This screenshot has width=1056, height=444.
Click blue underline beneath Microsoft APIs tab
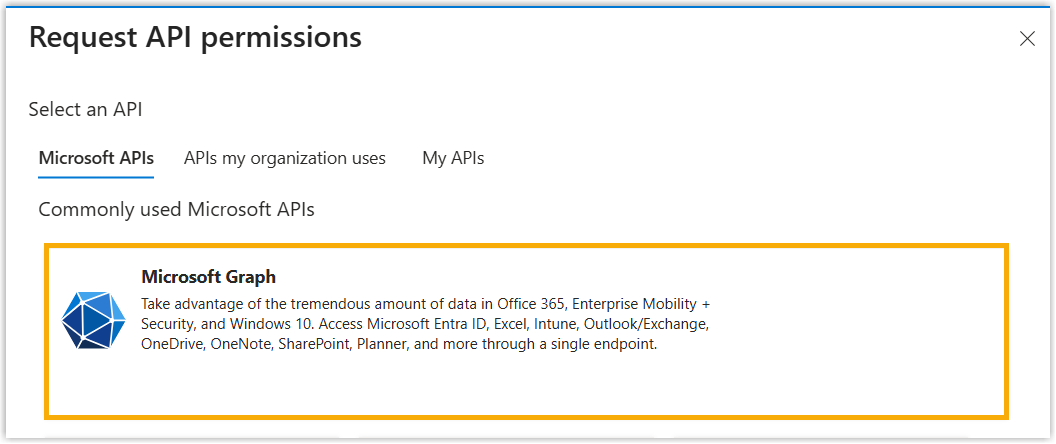pos(96,177)
